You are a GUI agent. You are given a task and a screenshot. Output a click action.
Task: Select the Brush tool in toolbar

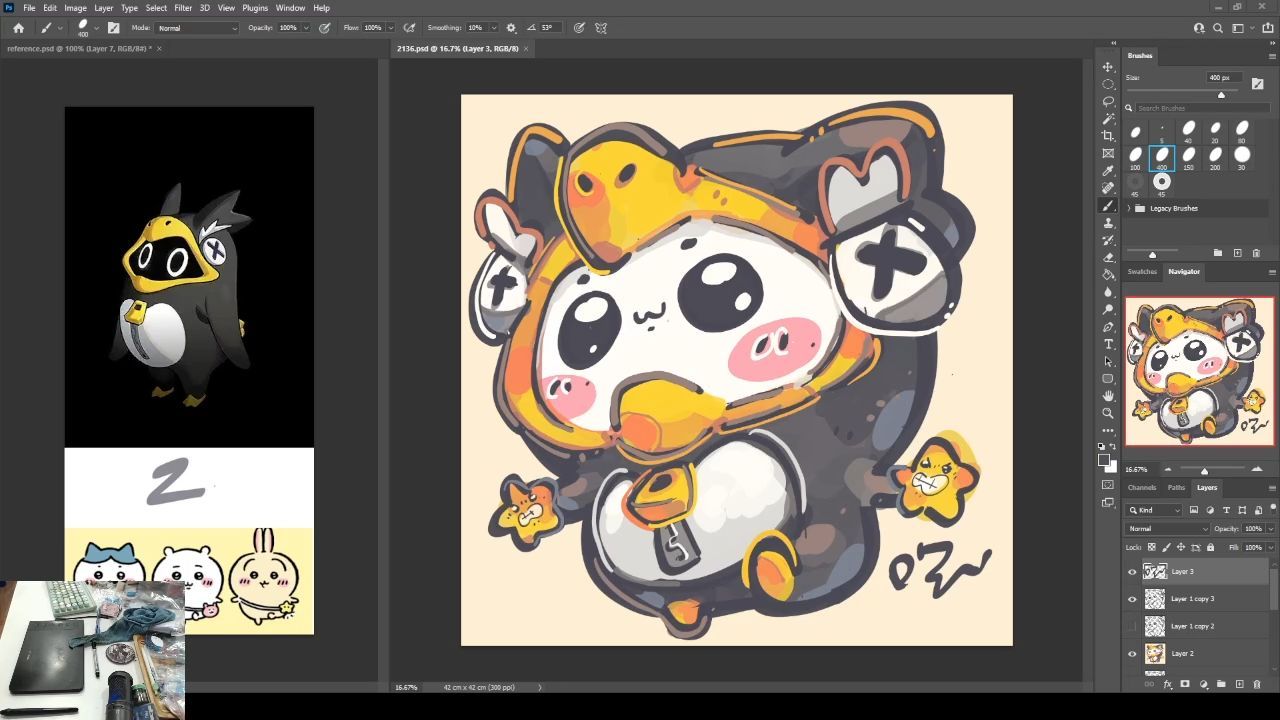coord(1108,205)
